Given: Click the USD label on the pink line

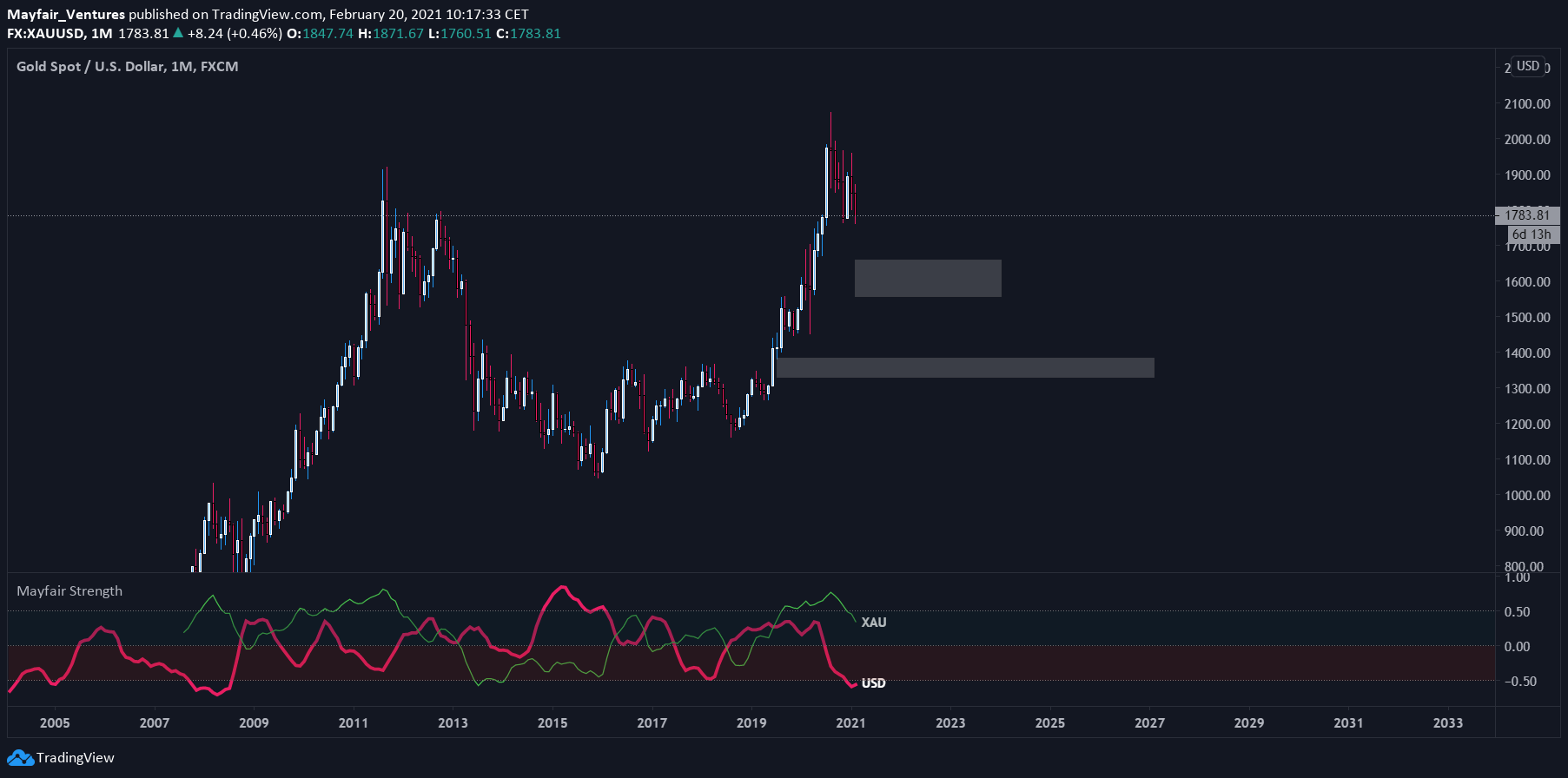Looking at the screenshot, I should coord(874,683).
